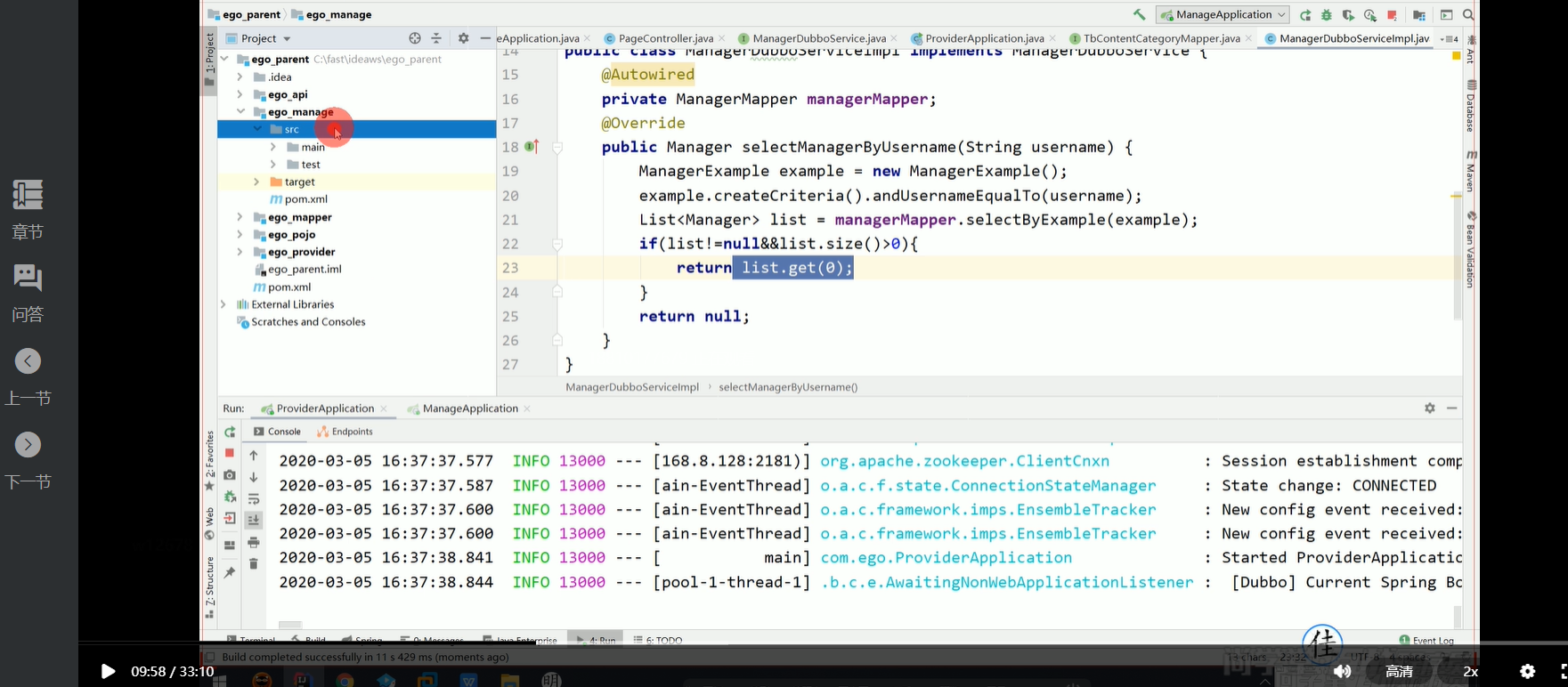Expand the main folder
Viewport: 1568px width, 687px height.
click(273, 147)
